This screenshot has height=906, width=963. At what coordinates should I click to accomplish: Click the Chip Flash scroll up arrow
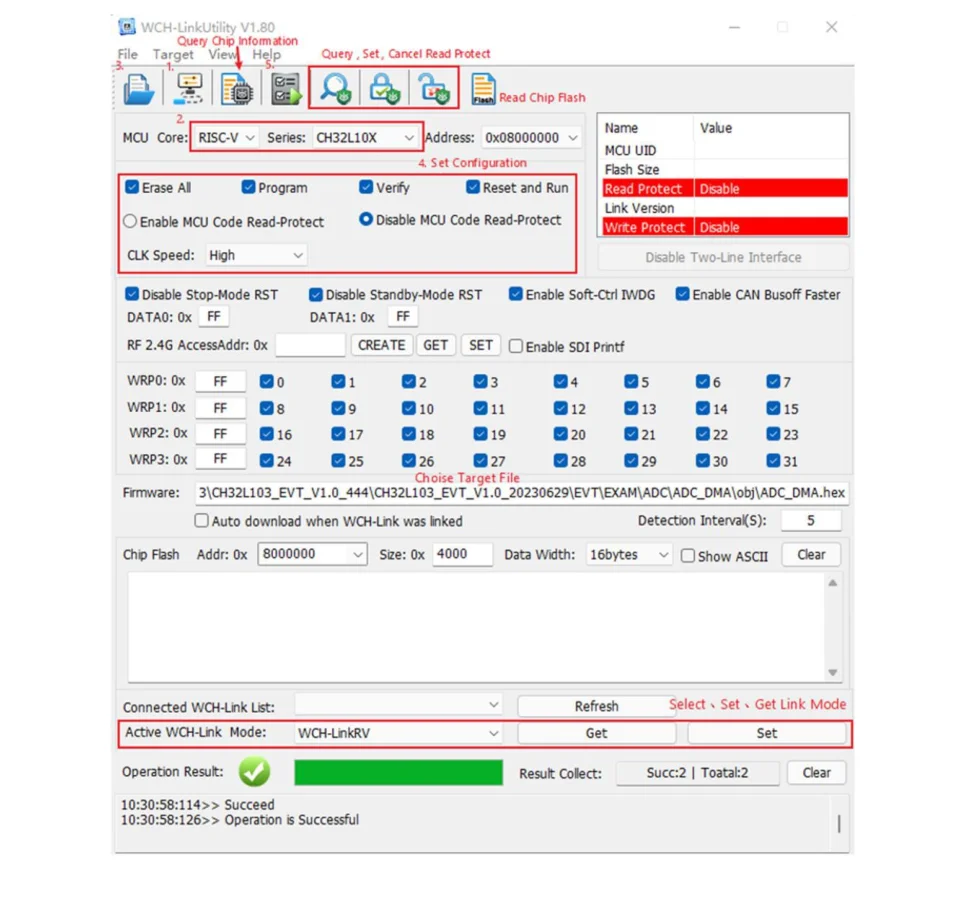click(833, 583)
